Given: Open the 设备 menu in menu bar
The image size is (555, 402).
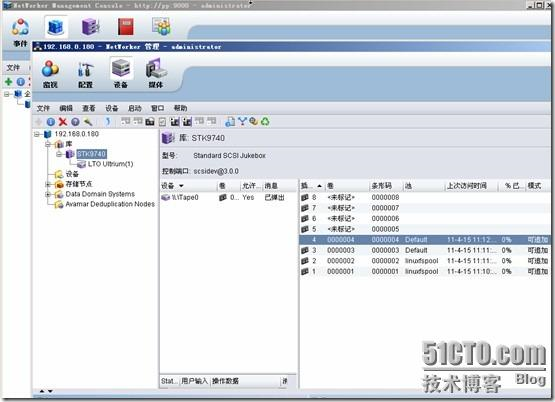Looking at the screenshot, I should (111, 108).
